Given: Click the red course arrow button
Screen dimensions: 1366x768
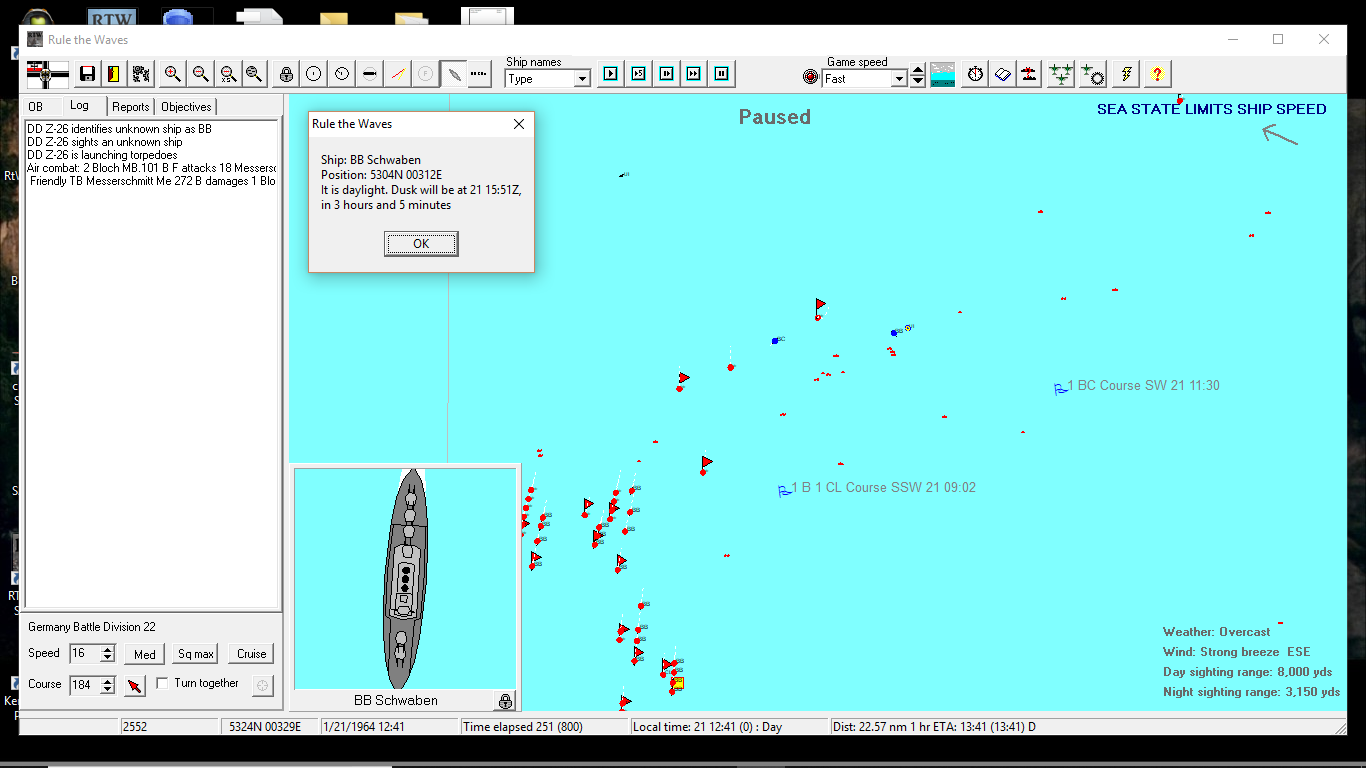Looking at the screenshot, I should point(135,686).
